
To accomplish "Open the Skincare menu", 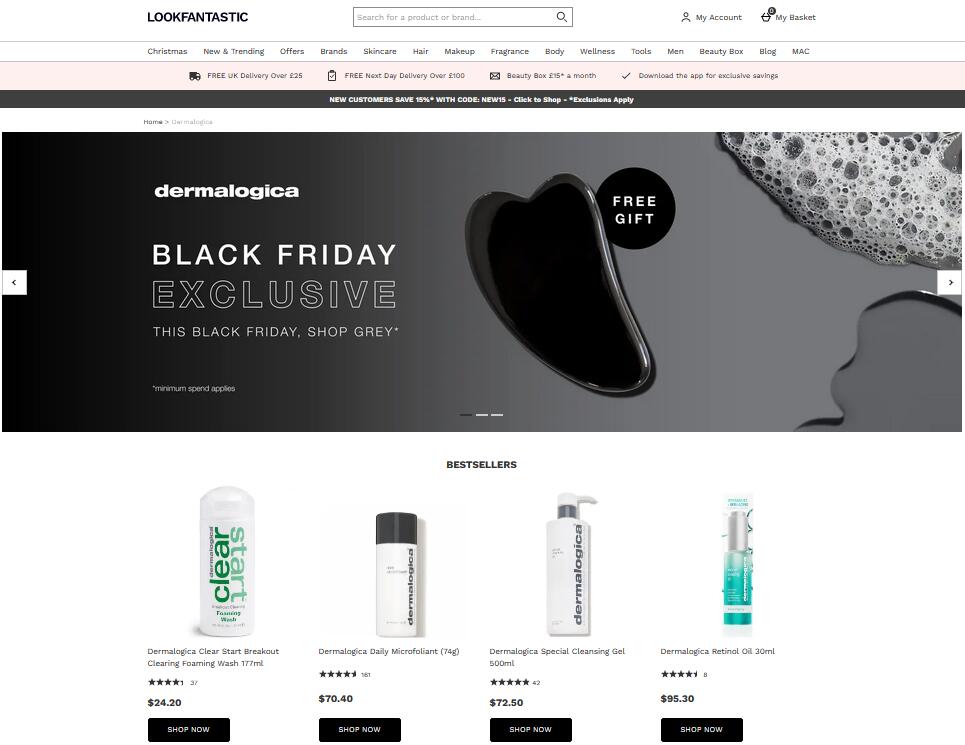I will 380,51.
